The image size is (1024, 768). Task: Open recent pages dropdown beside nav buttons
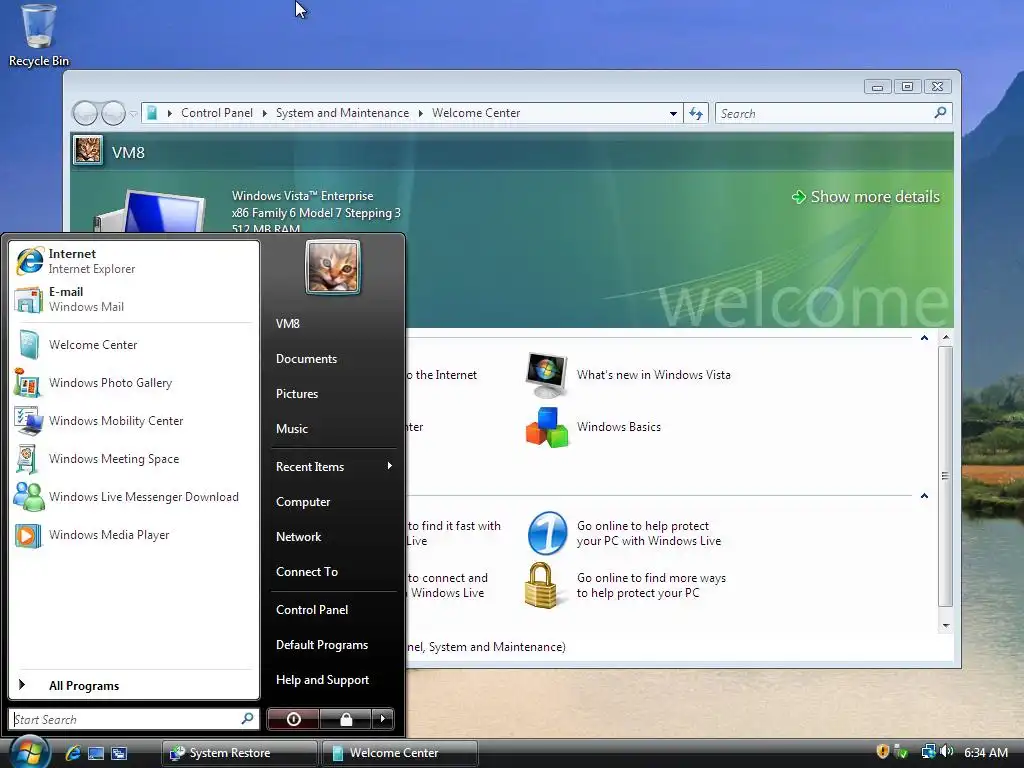coord(133,114)
